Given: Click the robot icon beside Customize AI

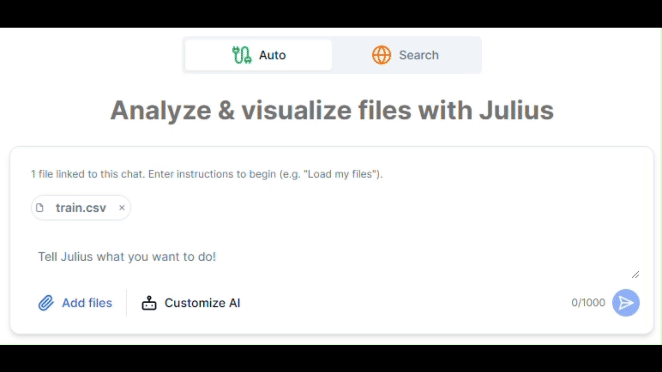Looking at the screenshot, I should [149, 303].
